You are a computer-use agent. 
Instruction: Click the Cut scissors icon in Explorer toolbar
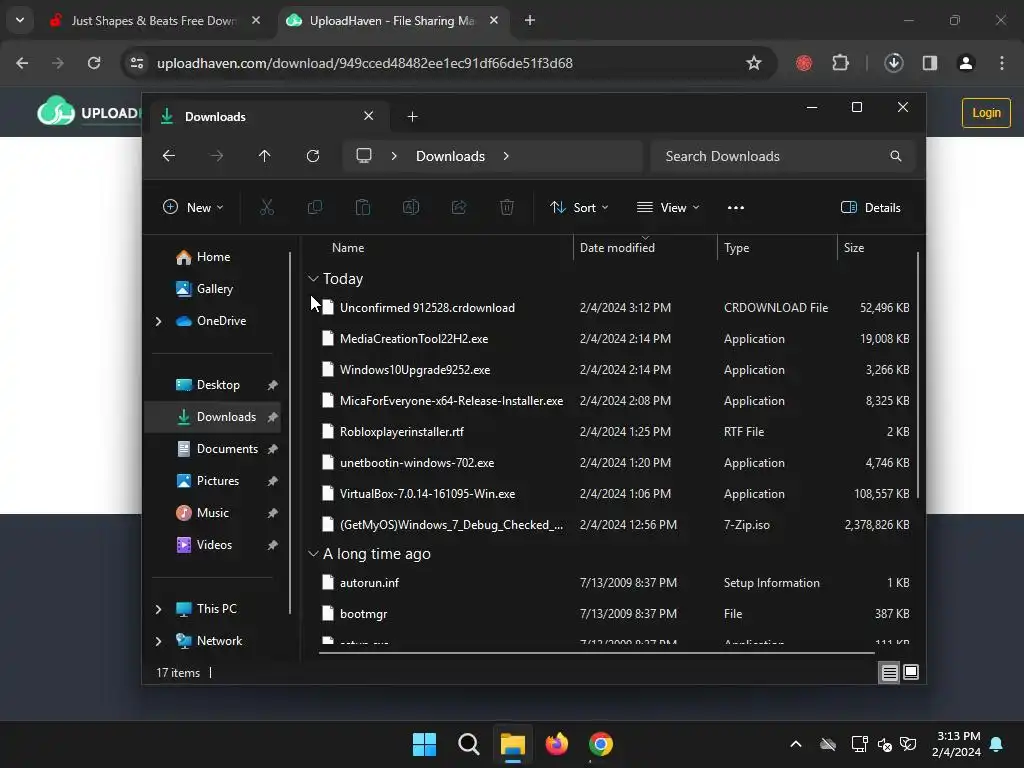coord(266,208)
